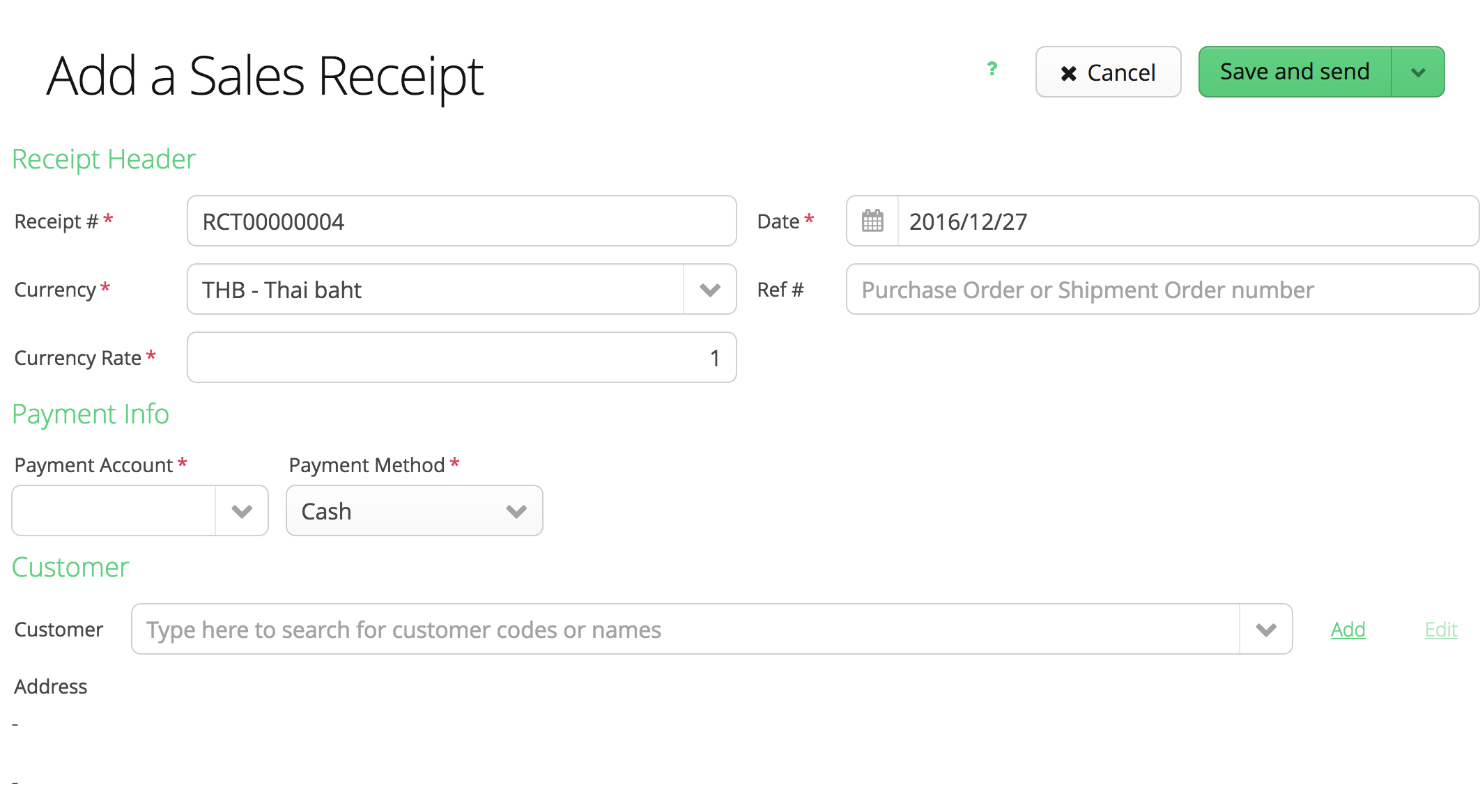Expand the Payment Account dropdown
Image resolution: width=1480 pixels, height=812 pixels.
tap(242, 511)
